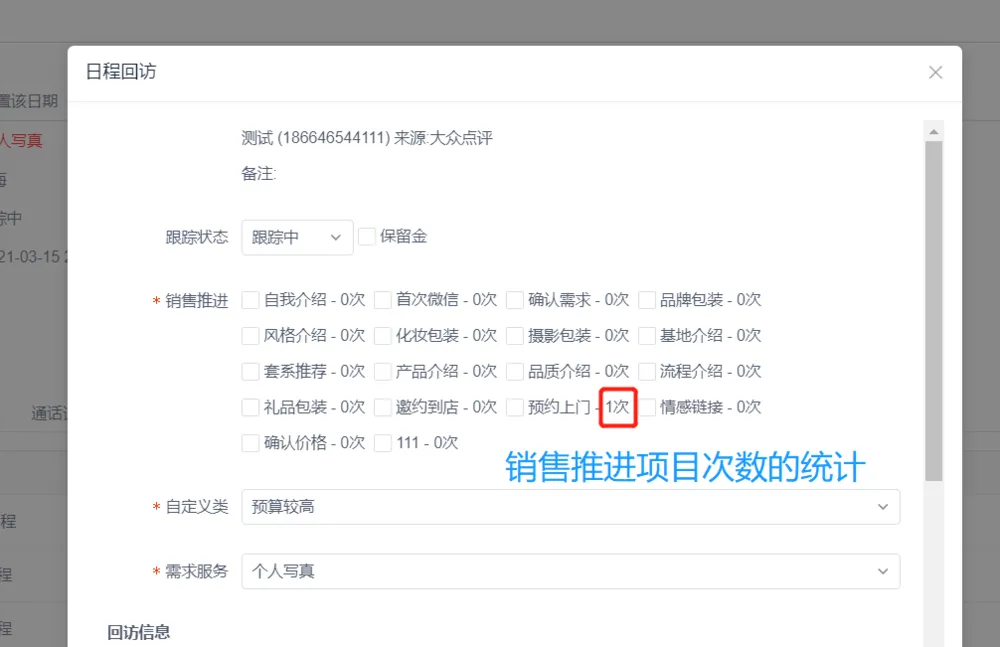
Task: Toggle the 邀约到店 checkbox
Action: [x=383, y=408]
